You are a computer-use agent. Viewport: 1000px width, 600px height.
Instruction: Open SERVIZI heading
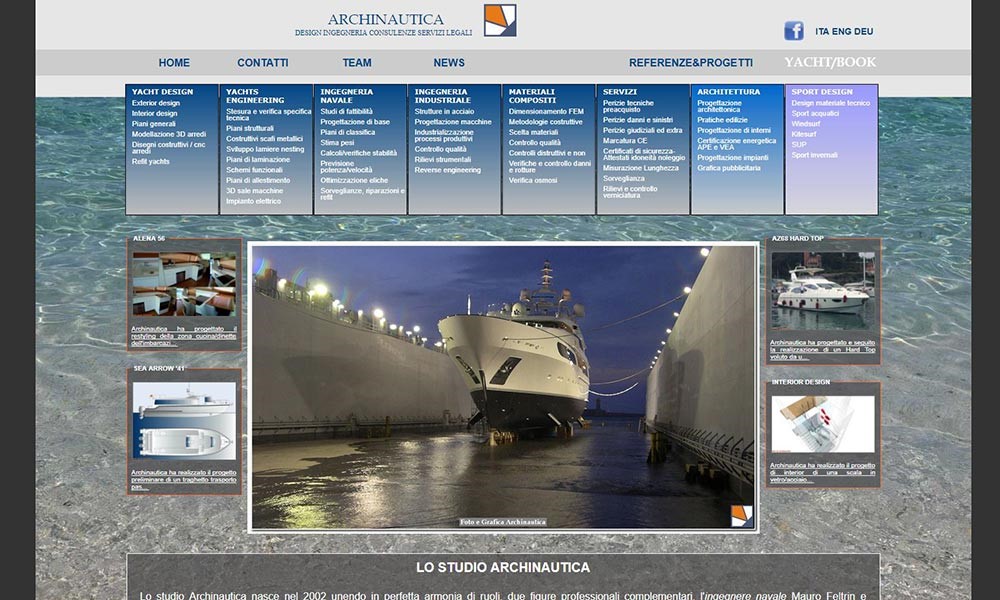[620, 92]
